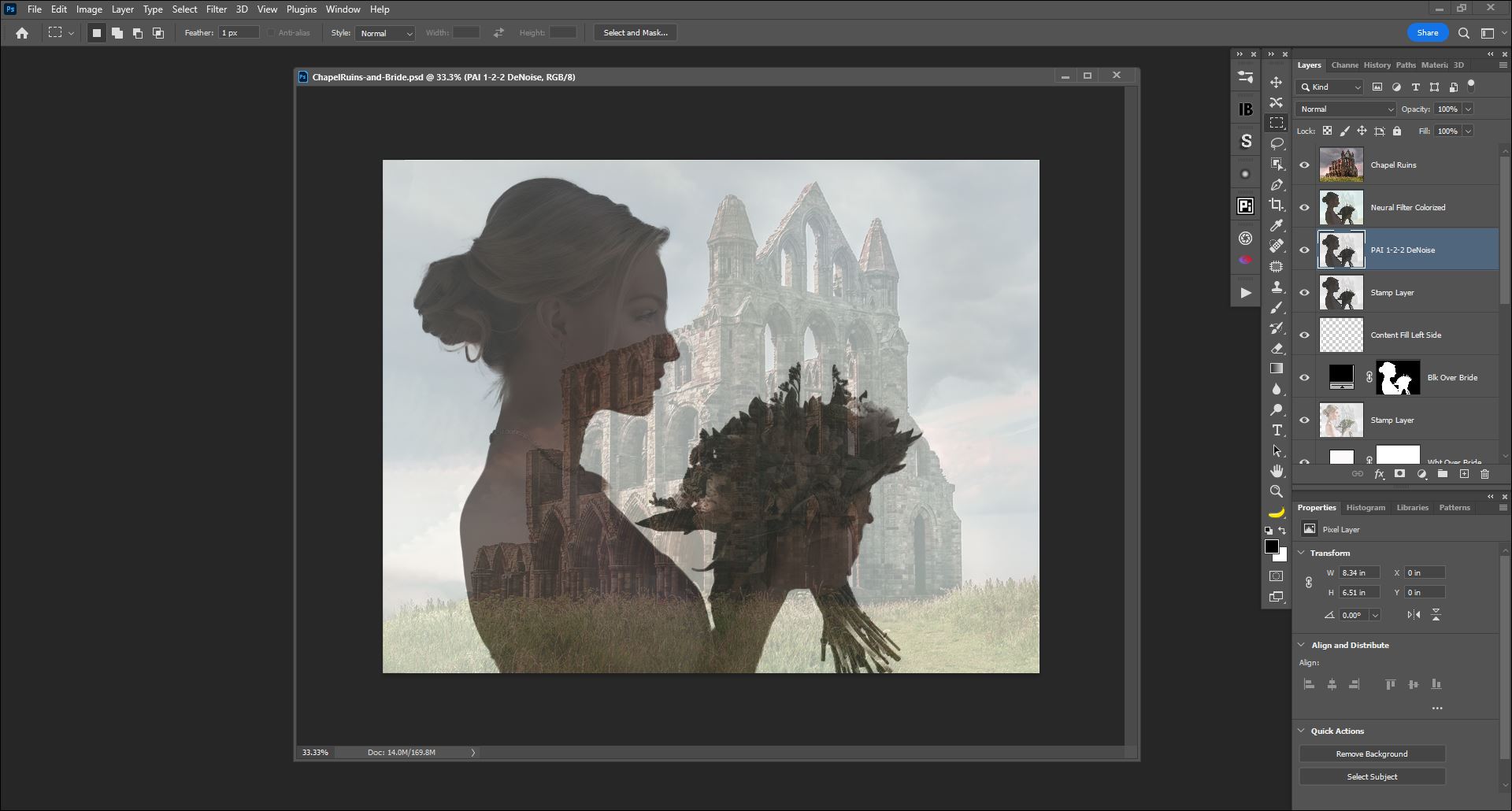This screenshot has height=811, width=1512.
Task: Click the foreground color swatch
Action: 1271,546
